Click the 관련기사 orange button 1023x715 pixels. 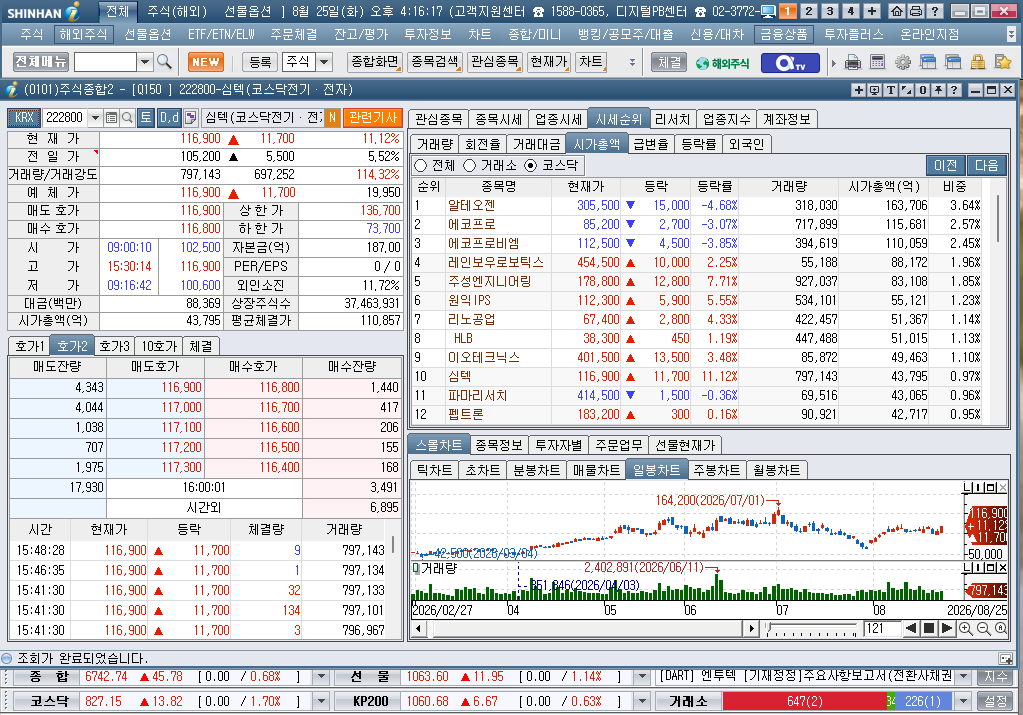[373, 117]
